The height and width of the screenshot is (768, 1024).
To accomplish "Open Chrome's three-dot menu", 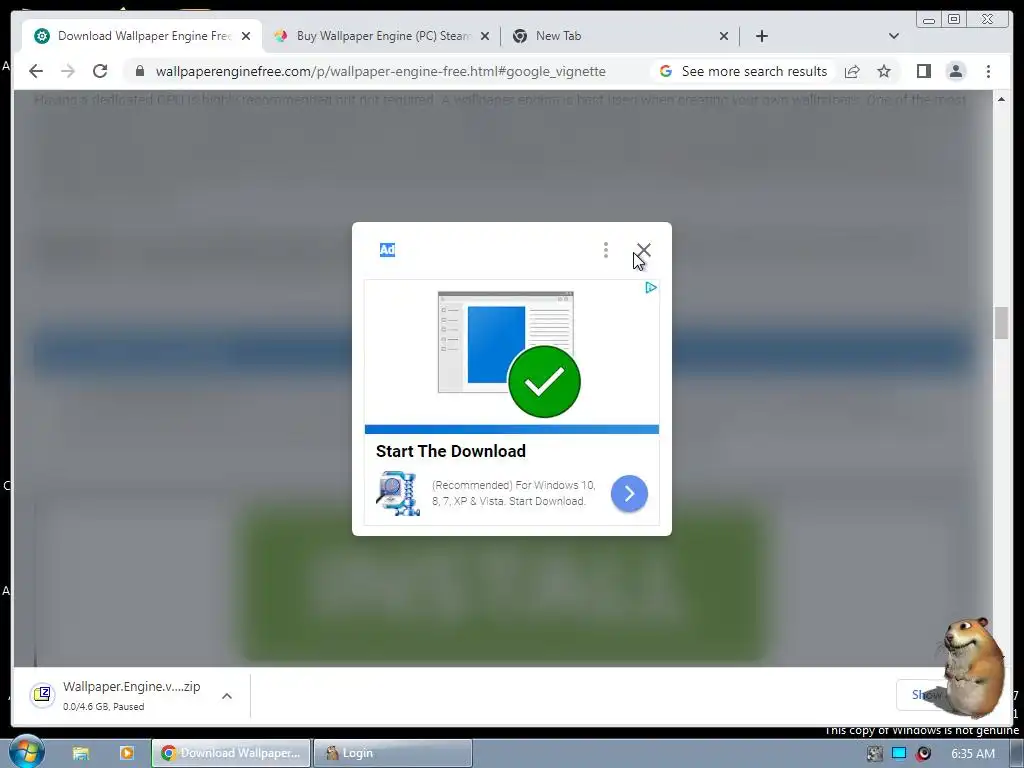I will tap(988, 71).
